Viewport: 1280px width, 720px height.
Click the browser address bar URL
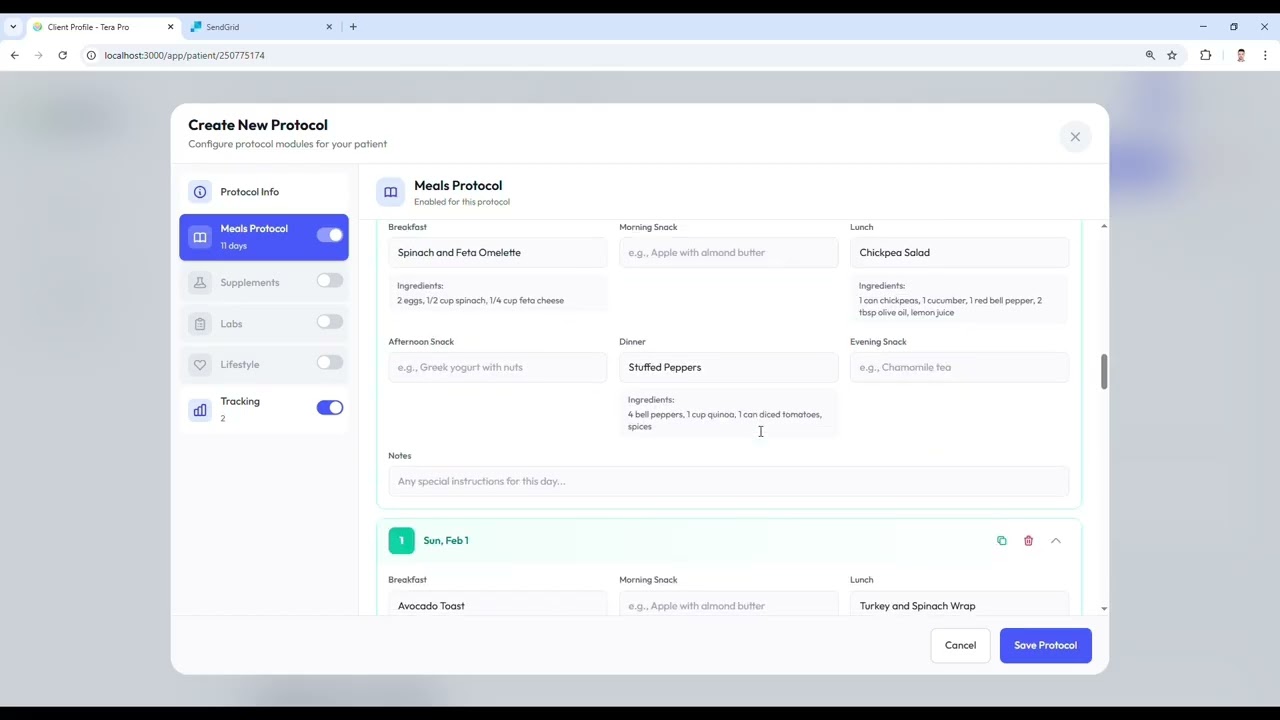coord(184,55)
